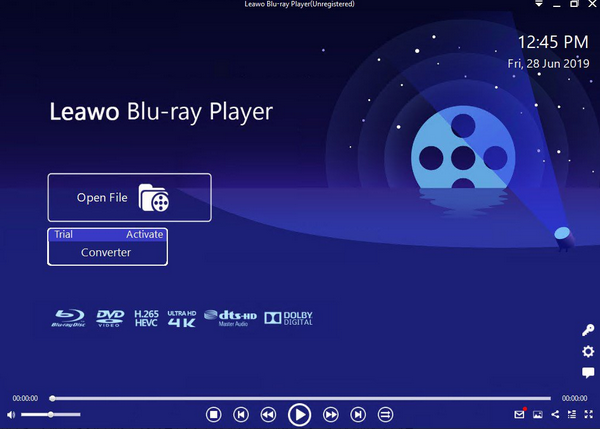
Task: Toggle the loop/repeat mode icon
Action: [x=385, y=414]
